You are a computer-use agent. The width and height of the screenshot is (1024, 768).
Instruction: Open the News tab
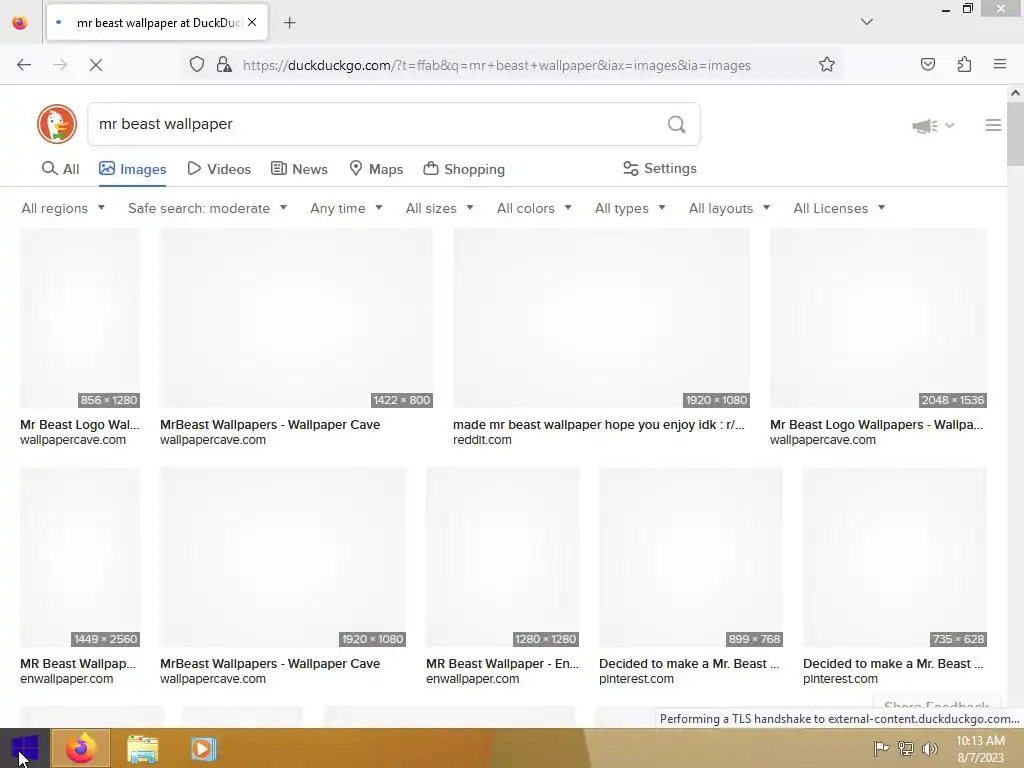[299, 169]
